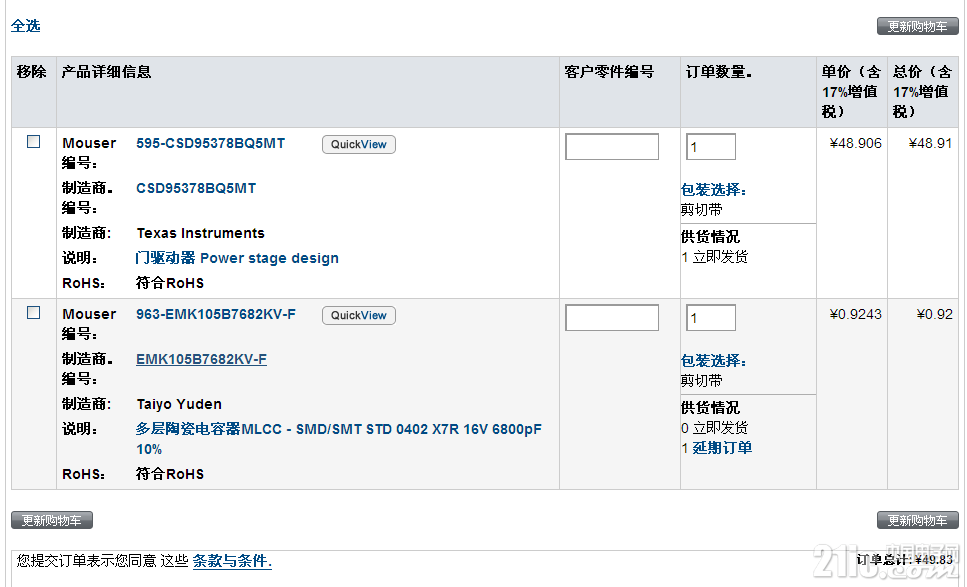
Task: Click the top-right 更新购物车 button
Action: (917, 26)
